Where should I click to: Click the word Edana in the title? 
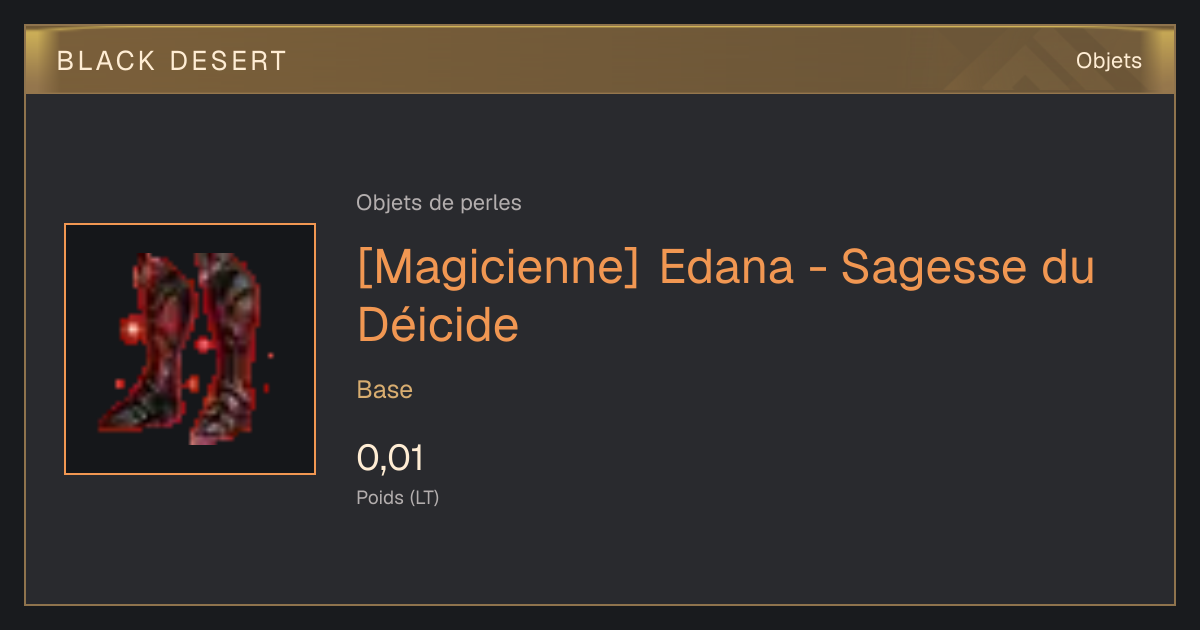point(727,268)
